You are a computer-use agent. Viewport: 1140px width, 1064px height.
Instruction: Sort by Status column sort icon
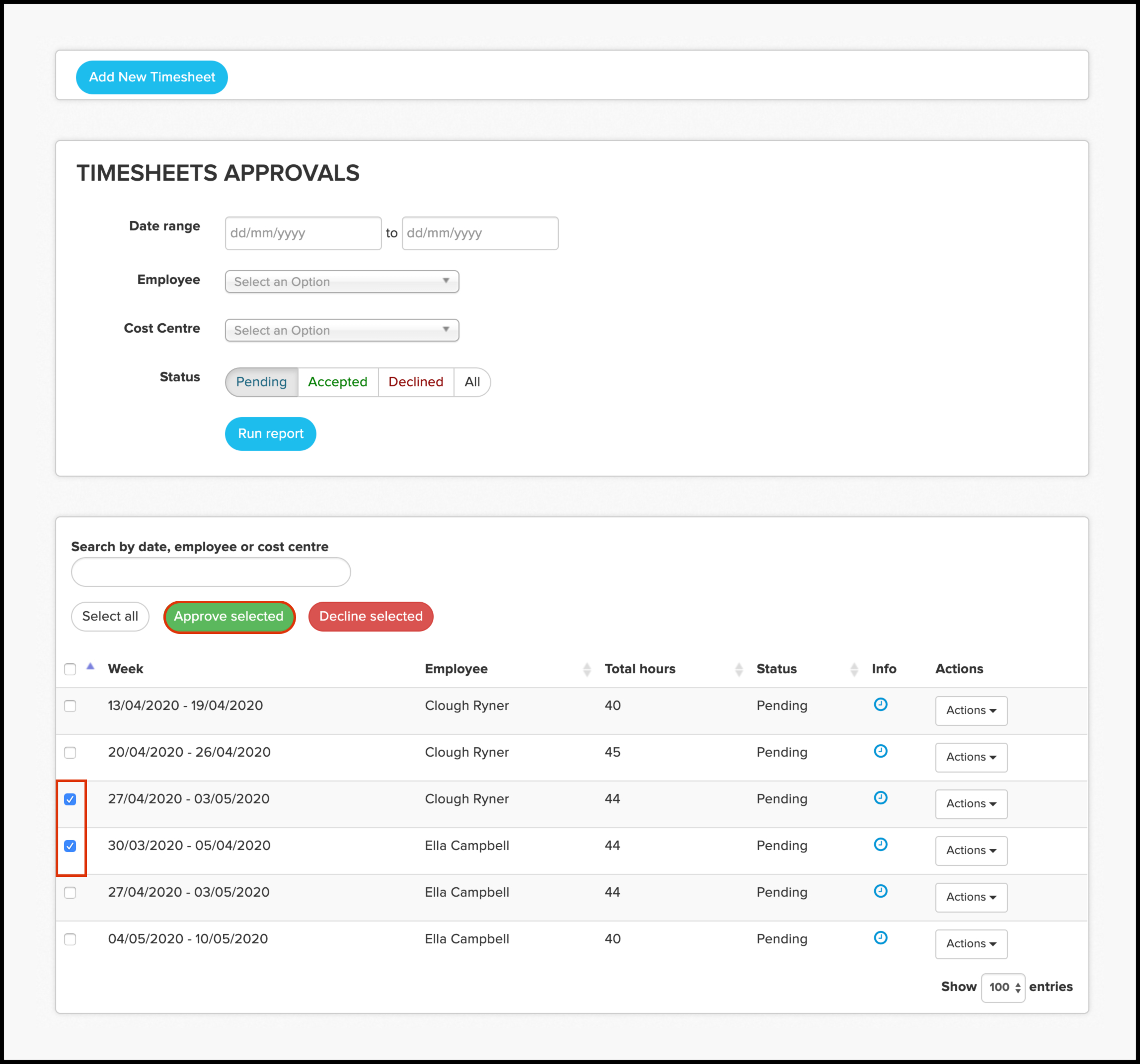click(x=854, y=669)
